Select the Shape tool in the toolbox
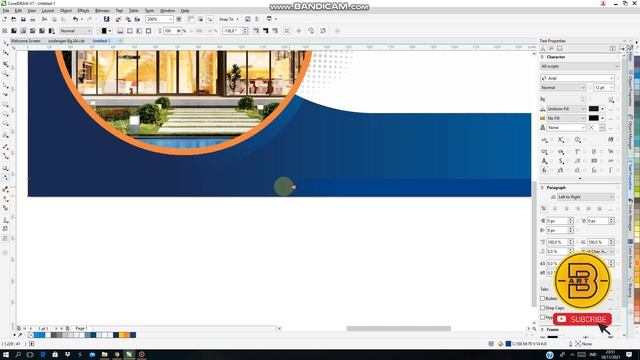640x360 pixels. 5,53
